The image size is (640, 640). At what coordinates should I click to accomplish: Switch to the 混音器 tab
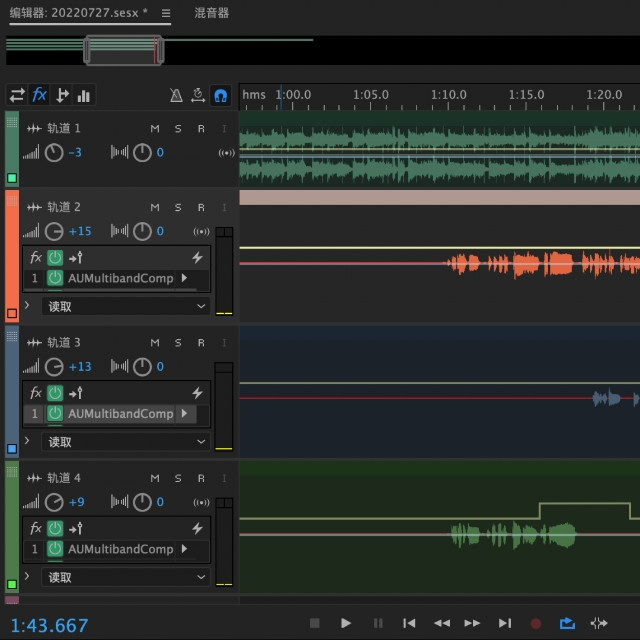tap(211, 13)
